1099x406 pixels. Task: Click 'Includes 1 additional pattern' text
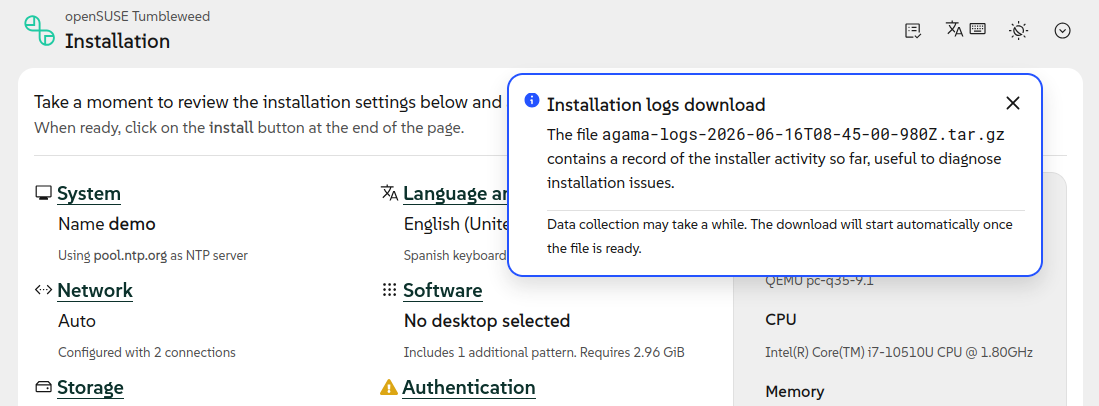coord(489,352)
